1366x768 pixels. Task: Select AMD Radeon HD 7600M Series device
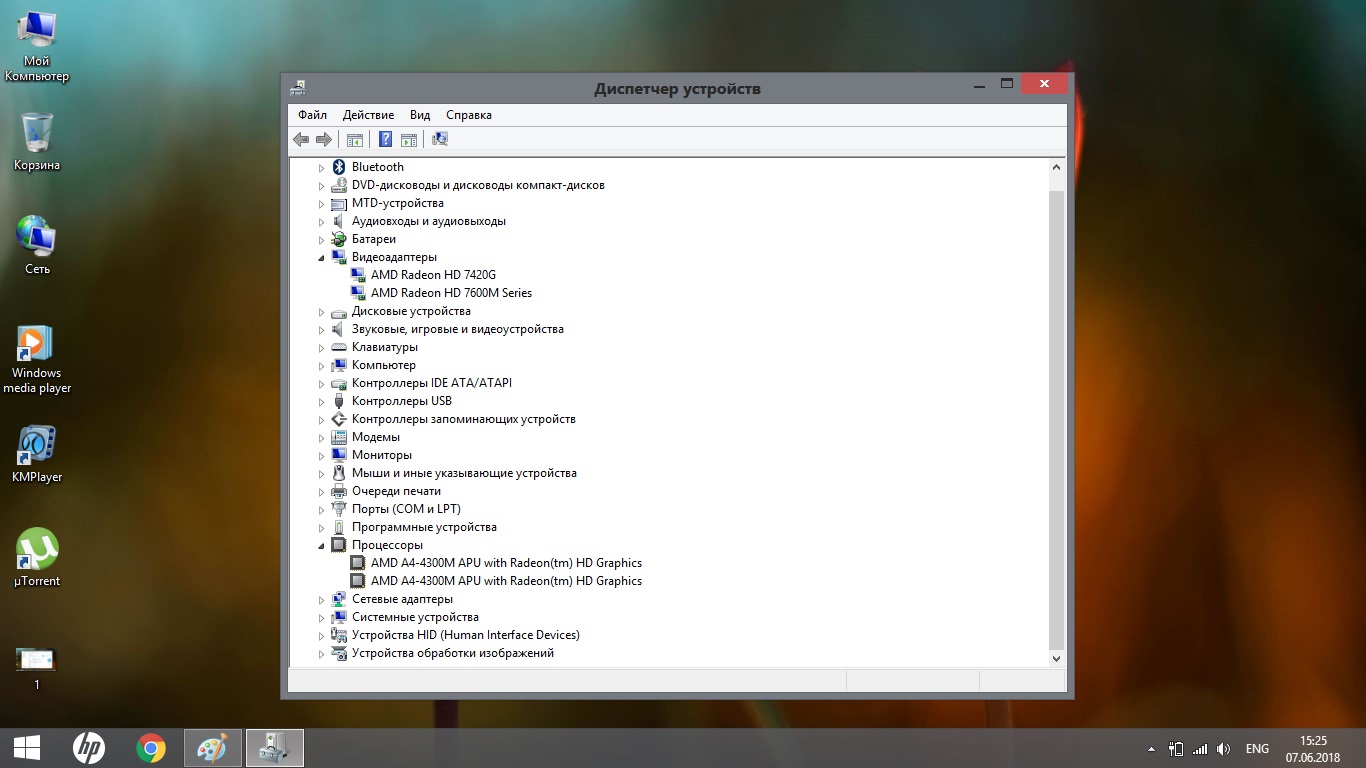click(x=451, y=293)
